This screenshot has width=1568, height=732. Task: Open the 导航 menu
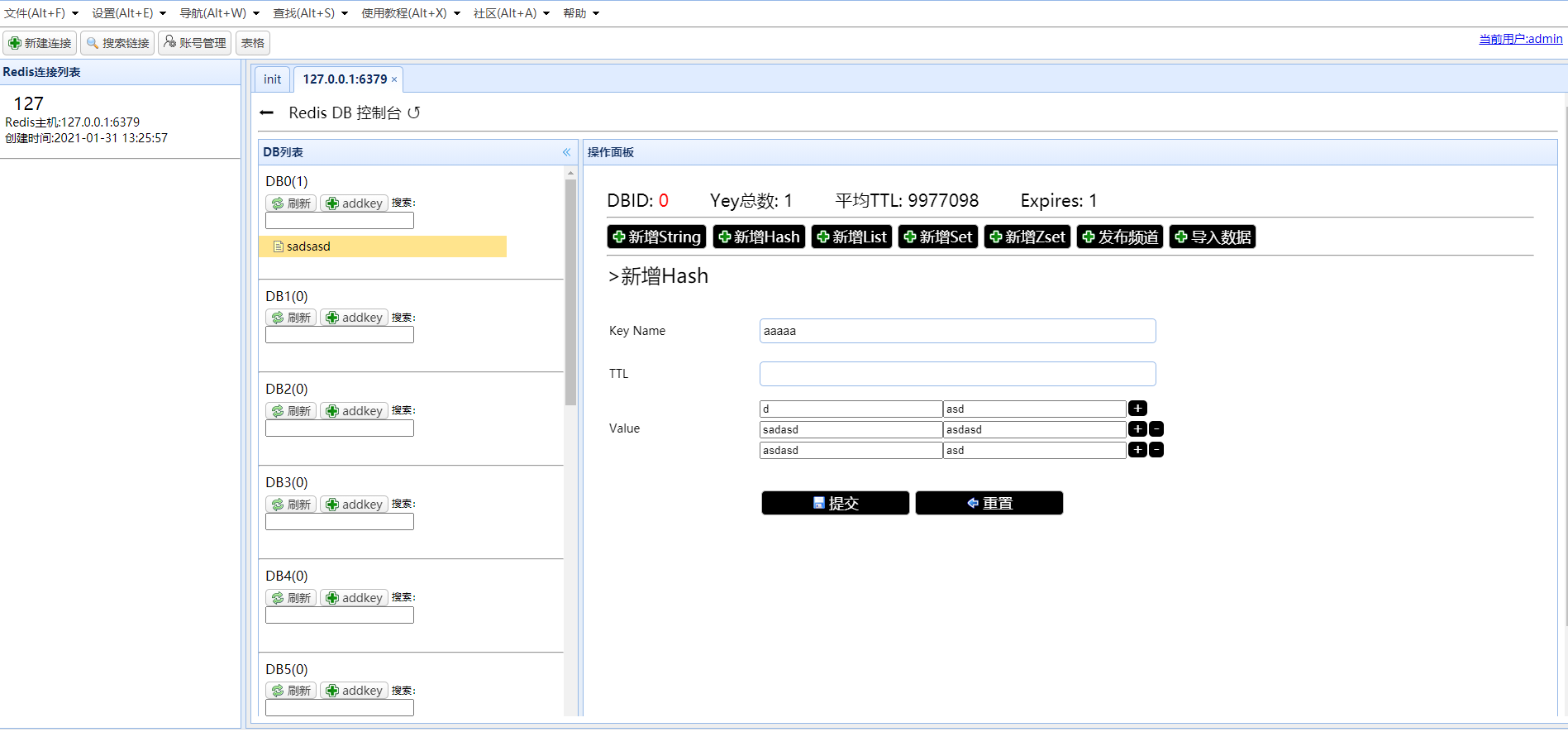tap(219, 13)
